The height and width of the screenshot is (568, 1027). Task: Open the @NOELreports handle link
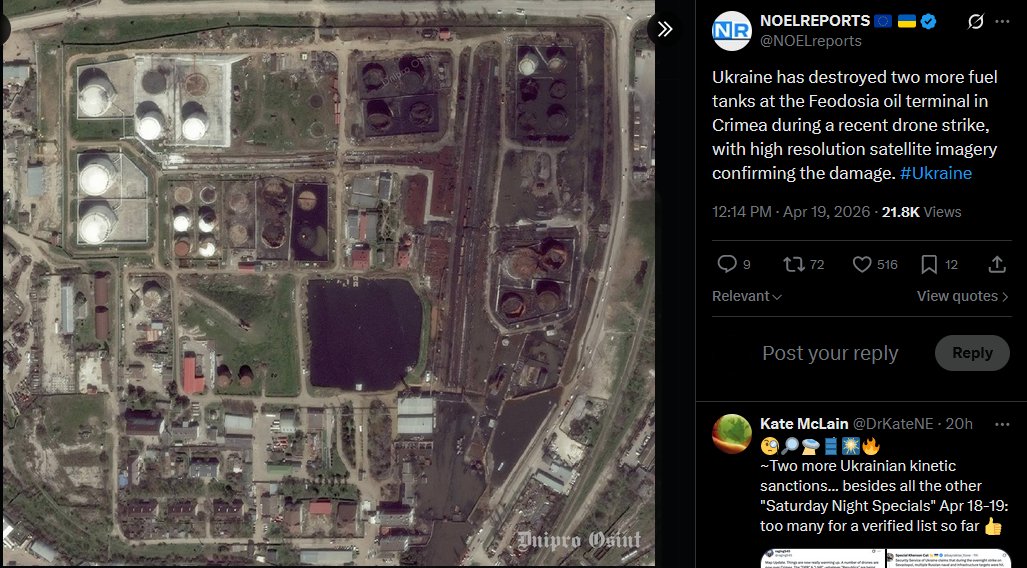click(810, 41)
